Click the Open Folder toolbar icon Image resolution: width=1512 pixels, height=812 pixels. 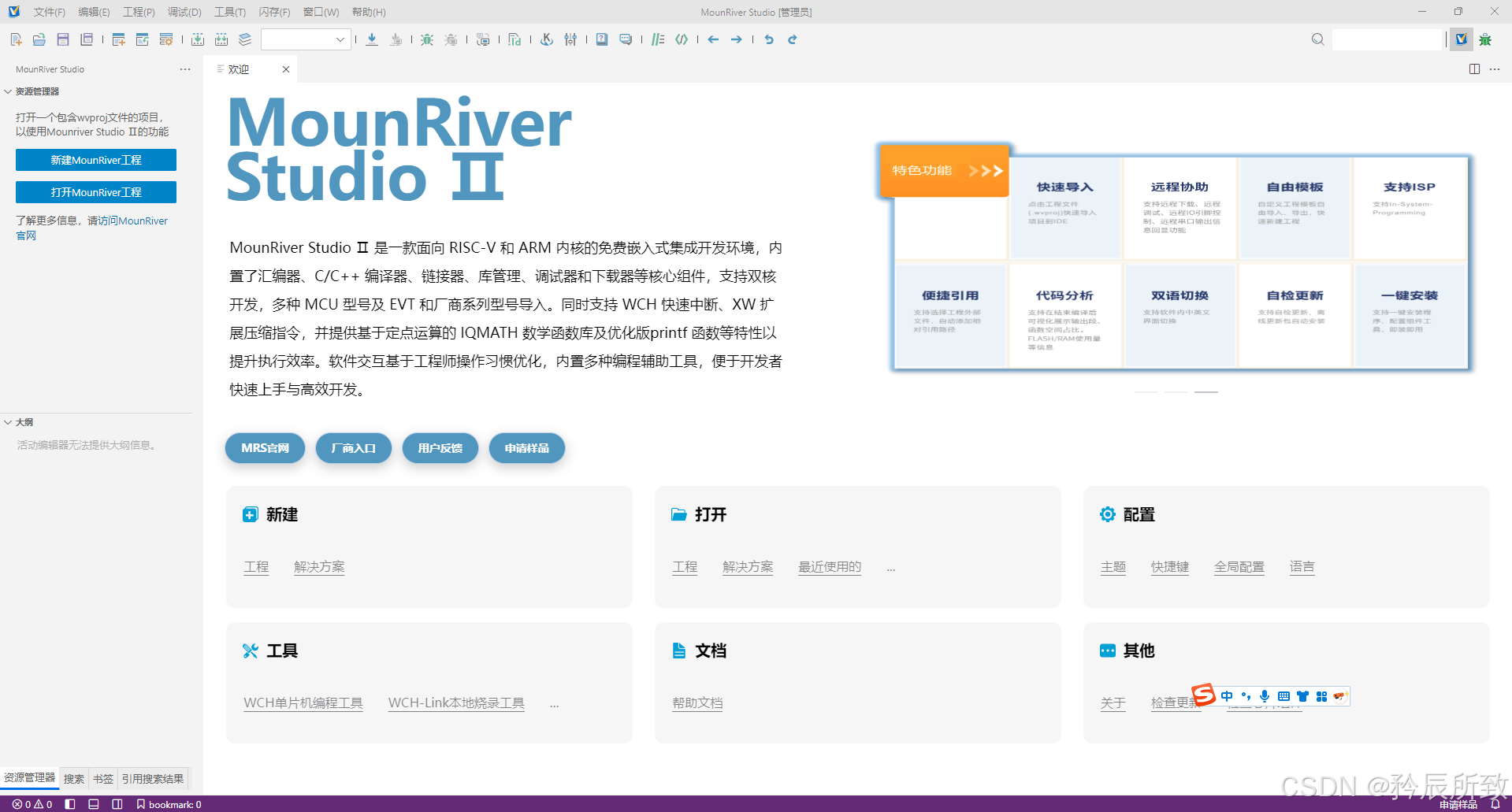tap(39, 39)
